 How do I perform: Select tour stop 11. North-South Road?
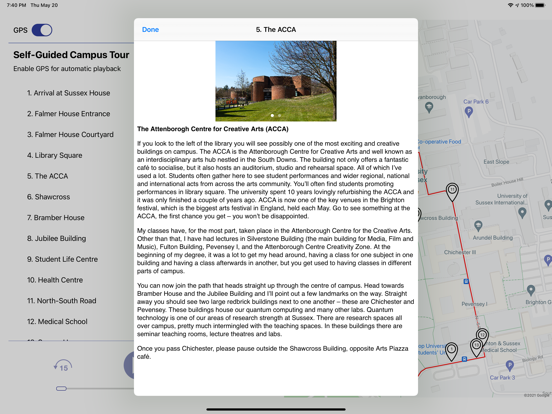coord(62,301)
